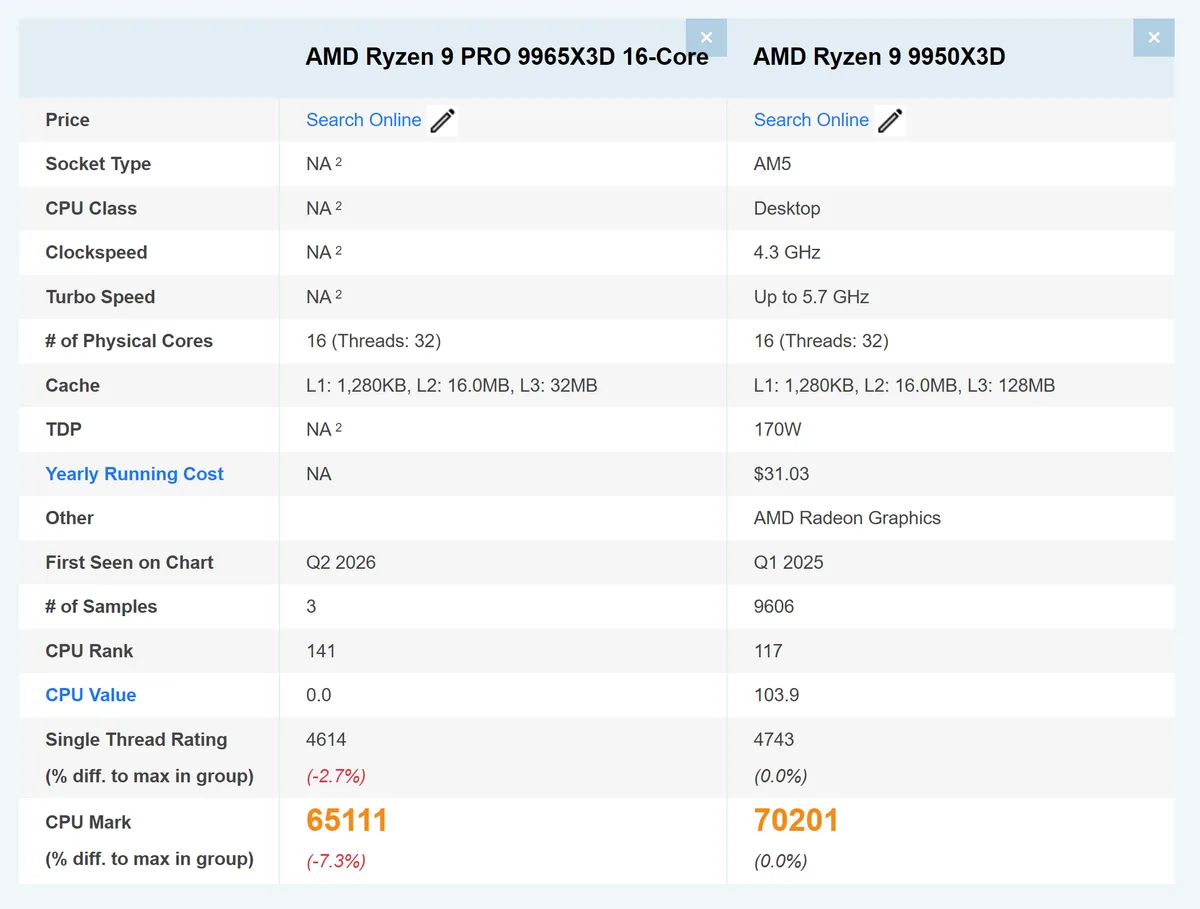Viewport: 1200px width, 909px height.
Task: Remove the Ryzen 9 9950X3D column
Action: 1154,37
